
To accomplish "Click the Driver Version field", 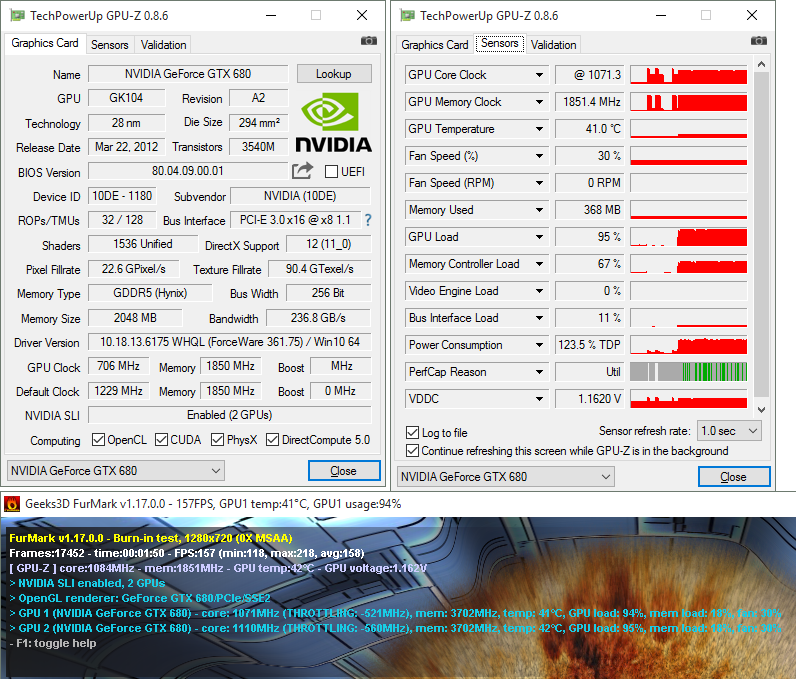I will click(x=229, y=342).
